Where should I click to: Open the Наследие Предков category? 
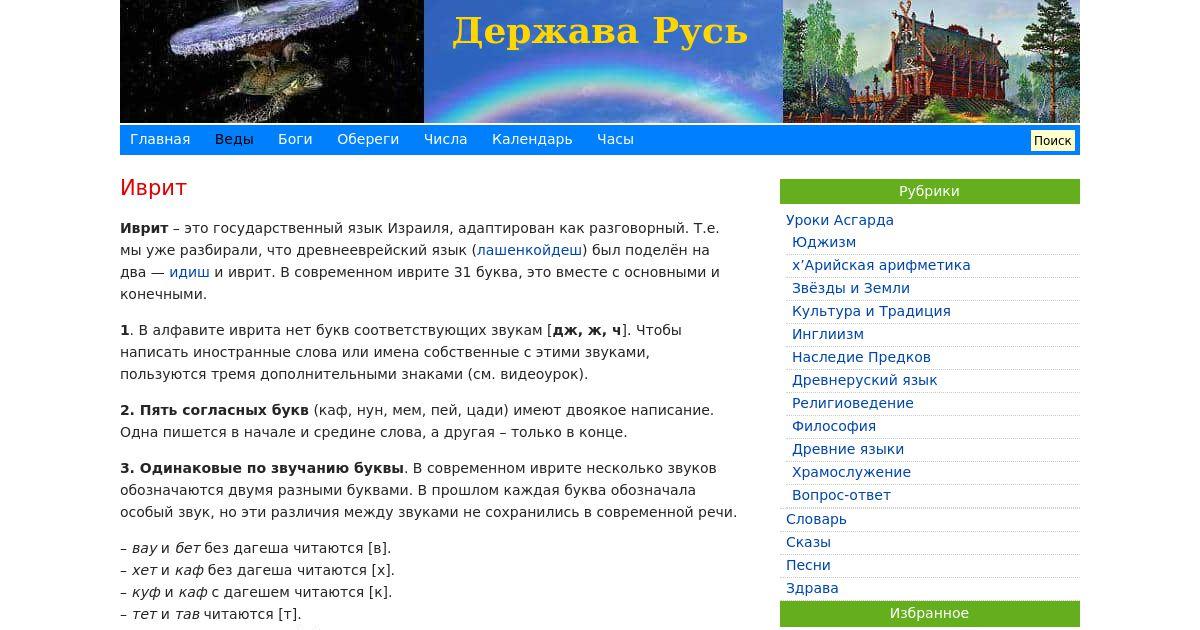861,357
